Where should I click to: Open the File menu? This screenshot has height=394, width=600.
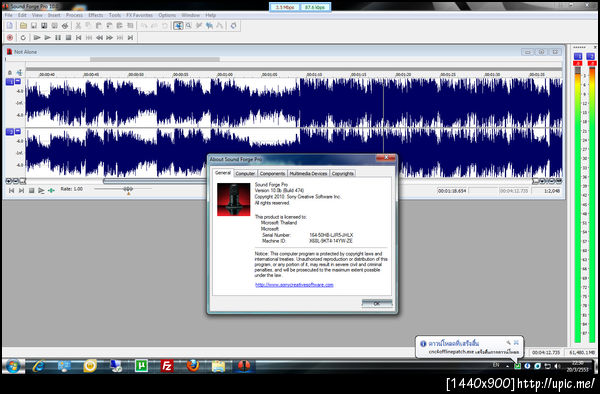click(x=9, y=15)
